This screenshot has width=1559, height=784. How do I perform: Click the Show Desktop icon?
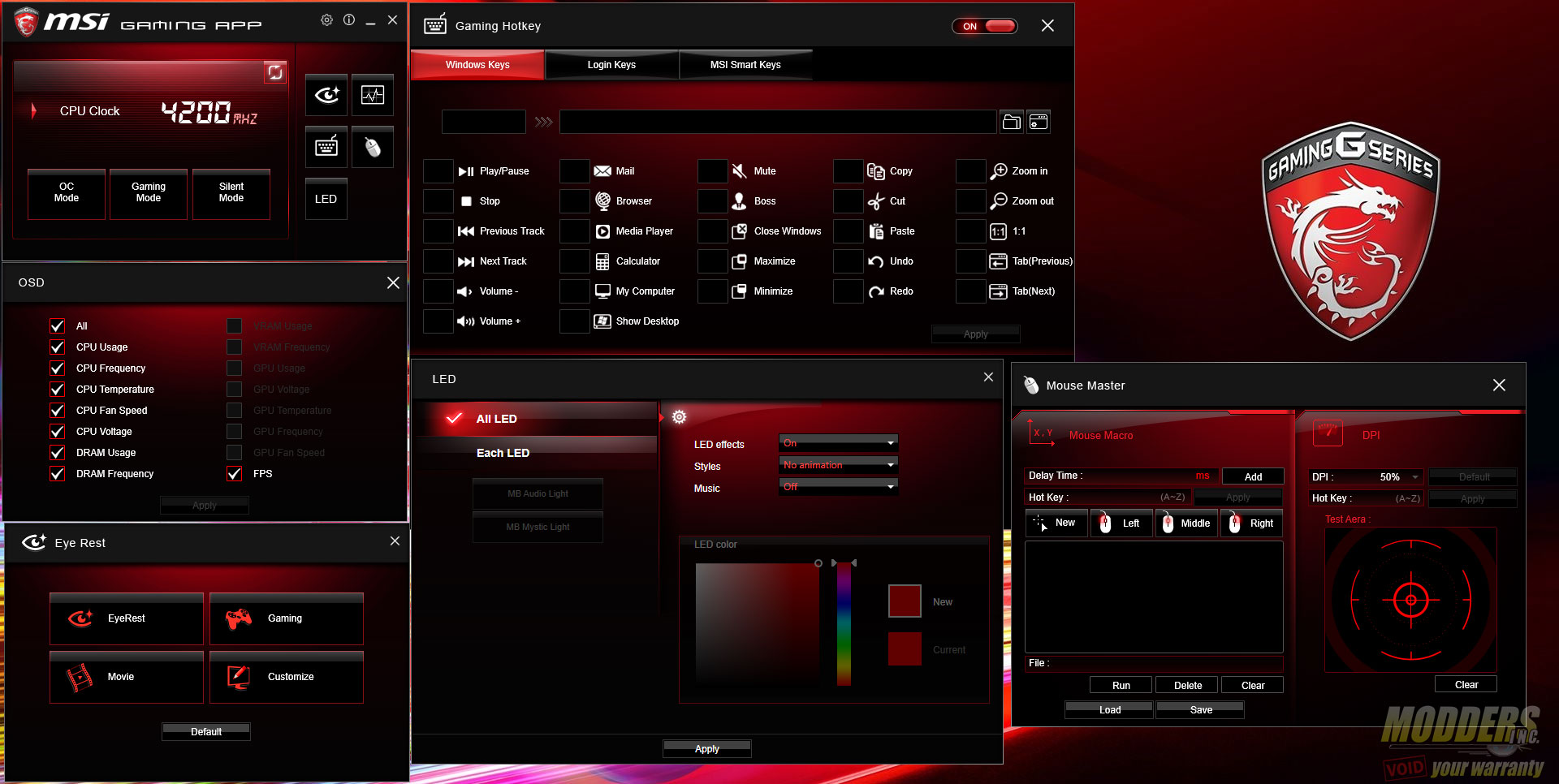point(602,321)
